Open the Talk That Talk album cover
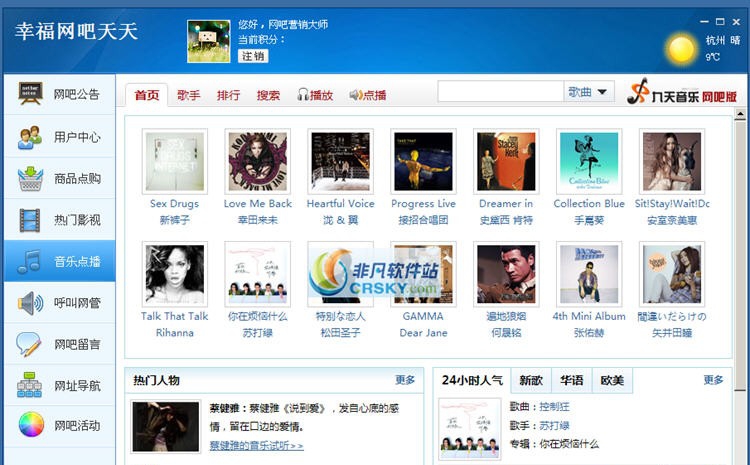 pos(175,274)
